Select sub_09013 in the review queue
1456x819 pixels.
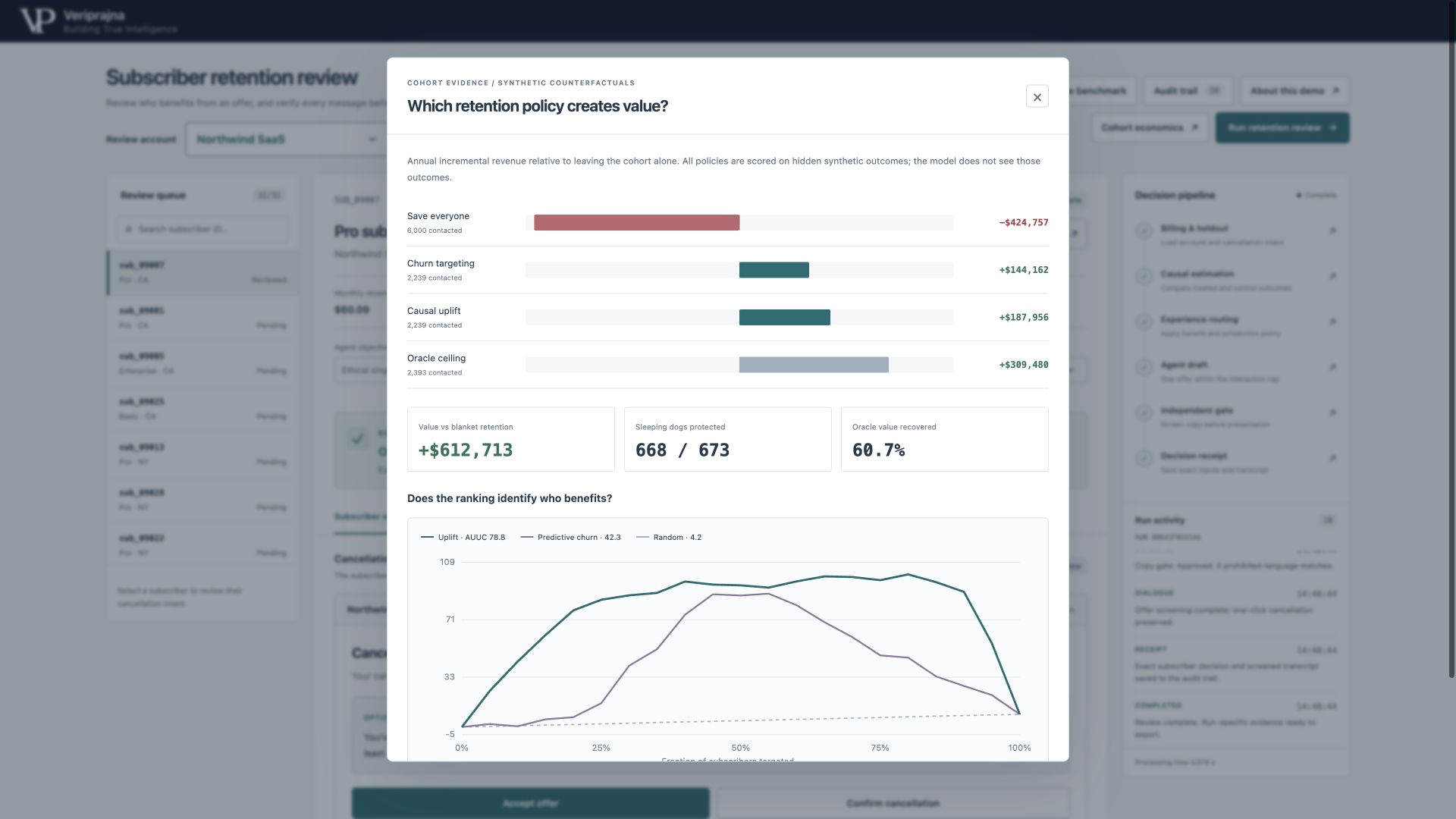(x=202, y=455)
